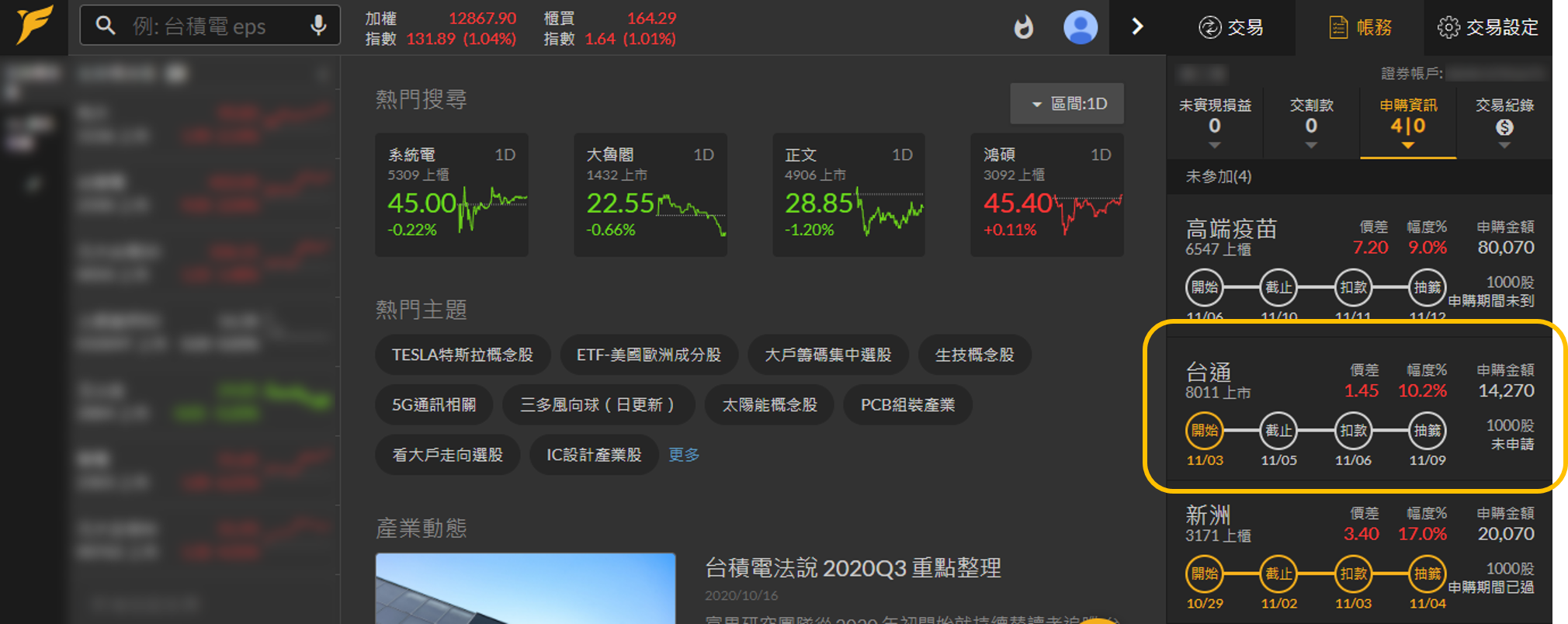
Task: Open the user profile avatar
Action: (x=1080, y=27)
